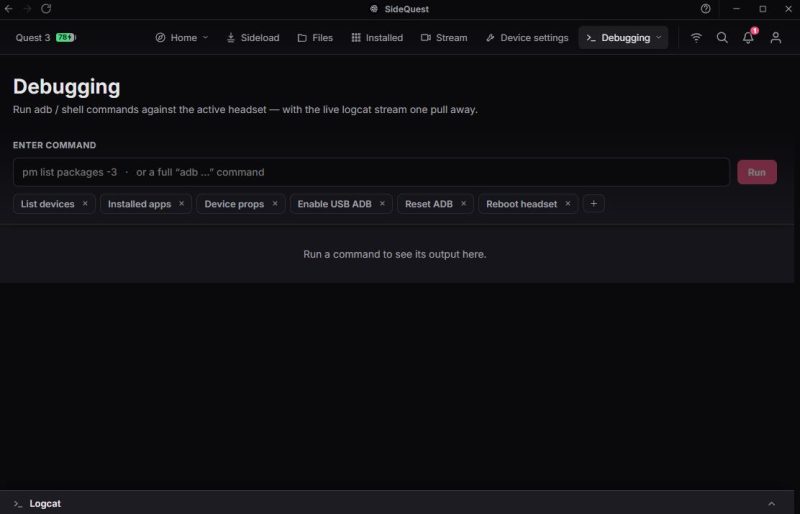Run the Enable USB ADB preset

[x=334, y=204]
